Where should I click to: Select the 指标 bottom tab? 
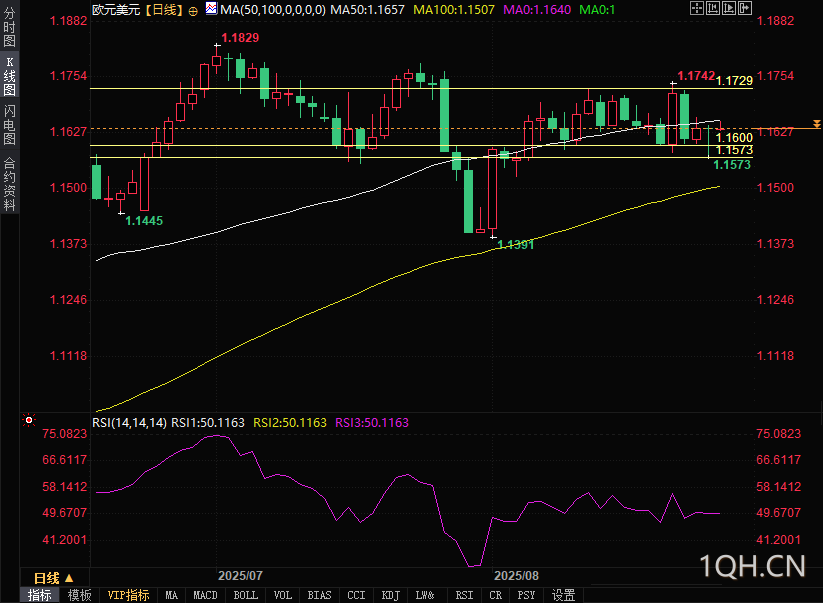click(x=39, y=595)
